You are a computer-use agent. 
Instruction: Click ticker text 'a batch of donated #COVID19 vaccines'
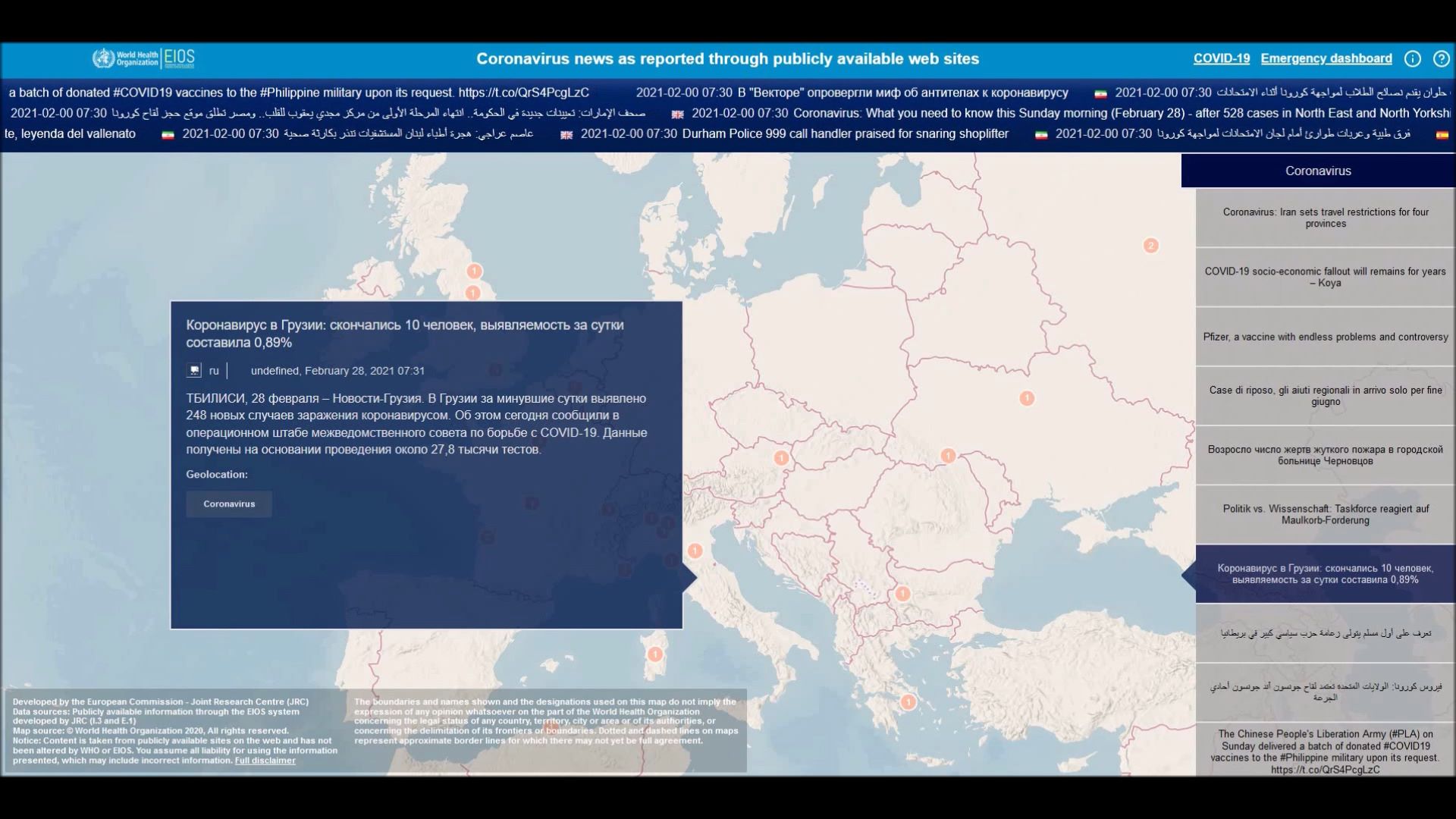(299, 93)
